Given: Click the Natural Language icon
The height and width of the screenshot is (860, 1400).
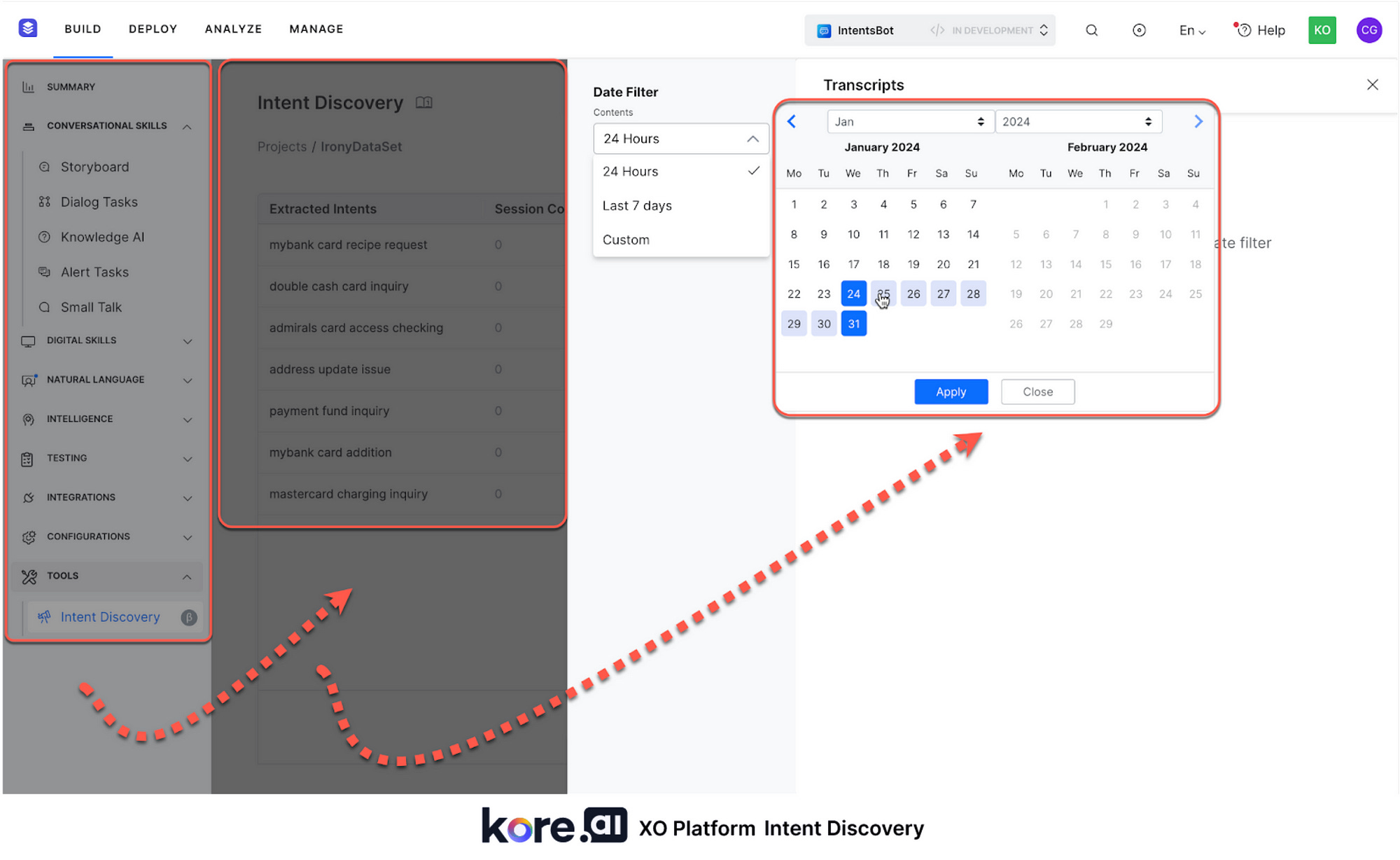Looking at the screenshot, I should point(29,380).
